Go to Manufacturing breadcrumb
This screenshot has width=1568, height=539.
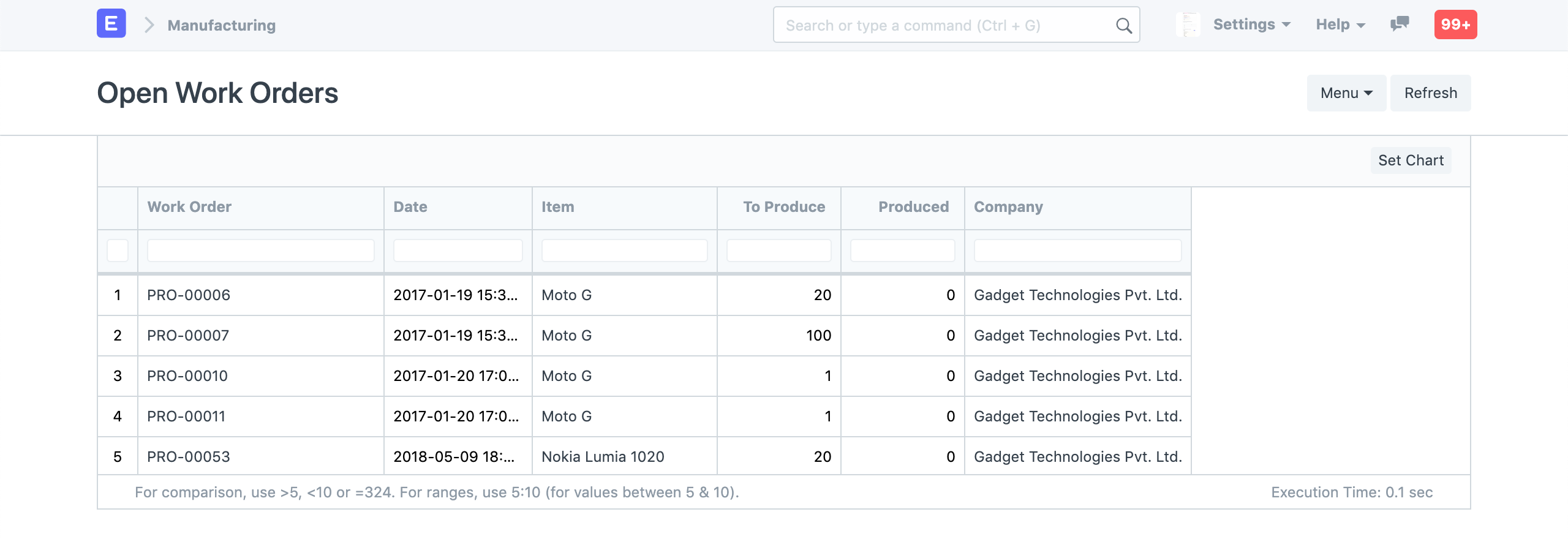[221, 25]
